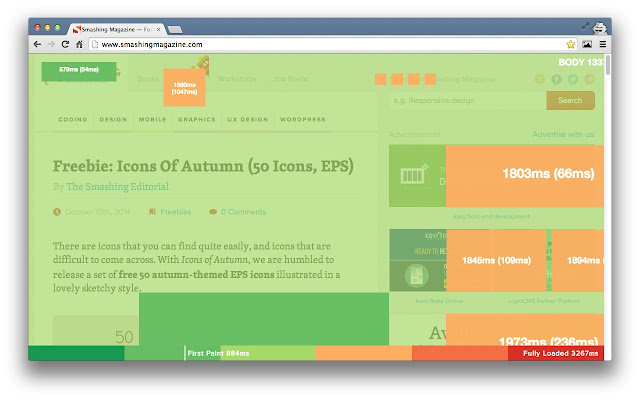The width and height of the screenshot is (640, 400).
Task: Open the Books navigation item
Action: tap(148, 79)
